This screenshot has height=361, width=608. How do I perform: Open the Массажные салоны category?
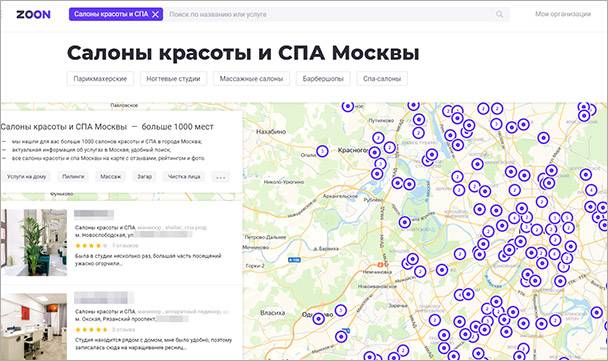(251, 79)
